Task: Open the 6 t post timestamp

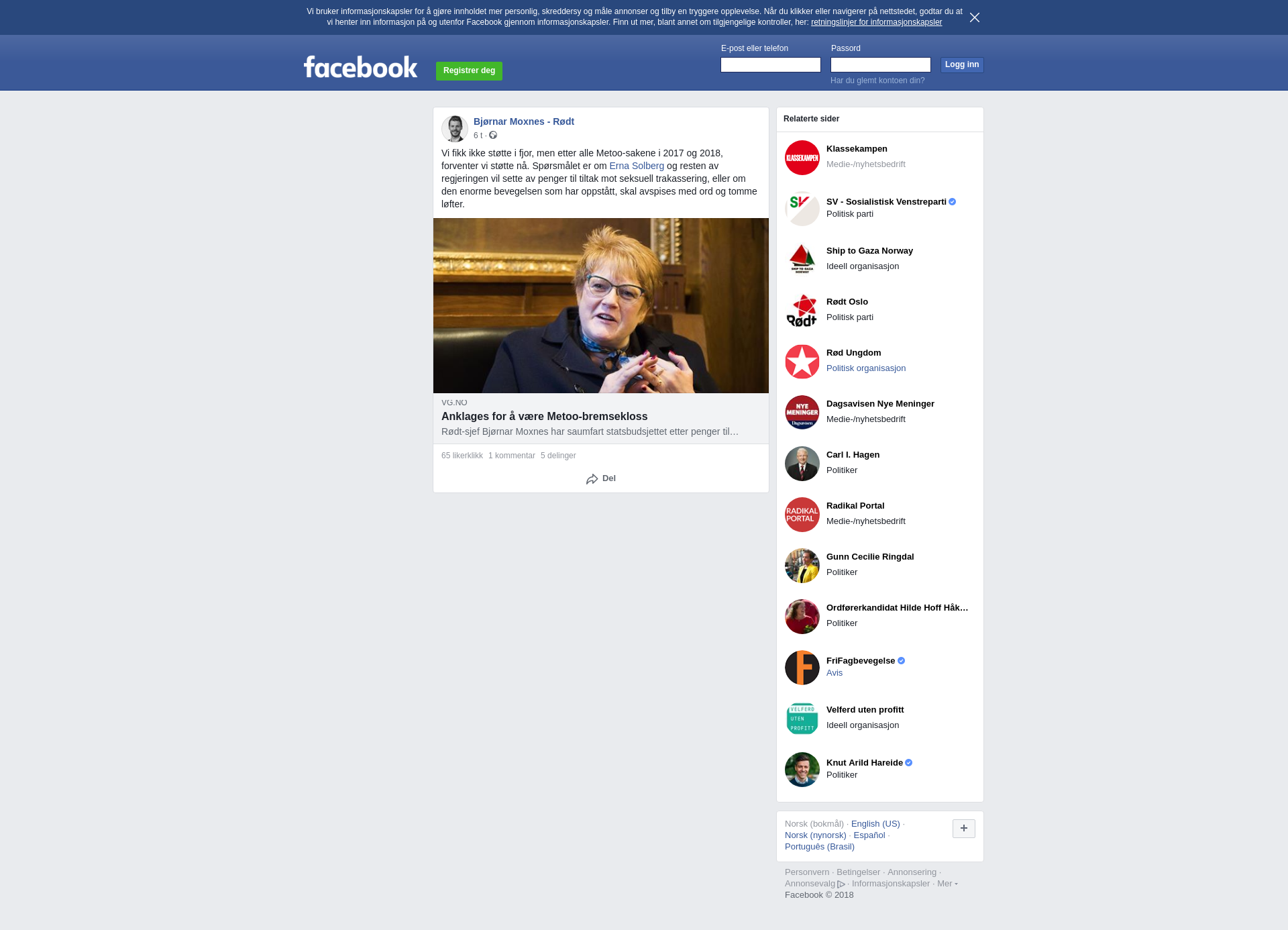Action: tap(478, 136)
